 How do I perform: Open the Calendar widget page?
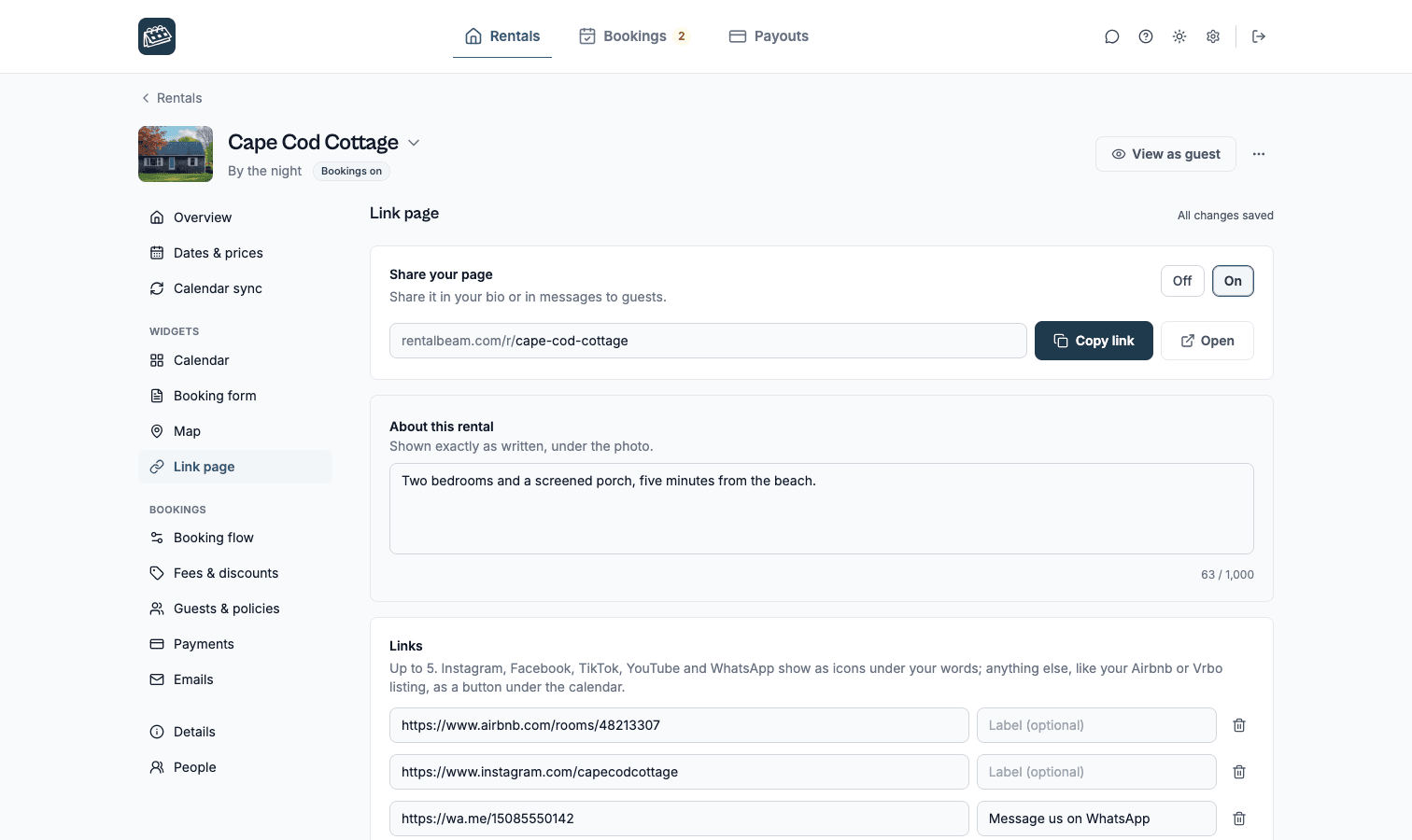click(235, 360)
